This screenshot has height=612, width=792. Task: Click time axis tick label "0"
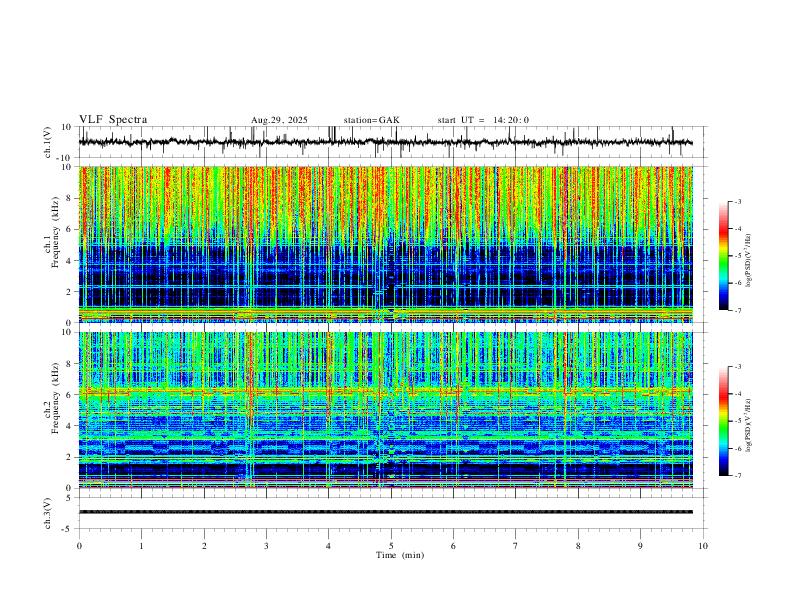point(79,546)
